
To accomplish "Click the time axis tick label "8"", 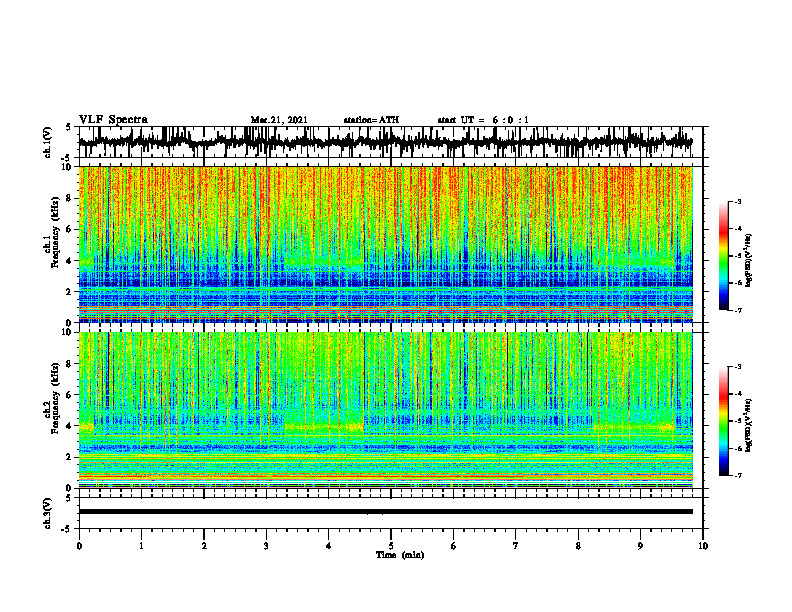I will click(578, 546).
